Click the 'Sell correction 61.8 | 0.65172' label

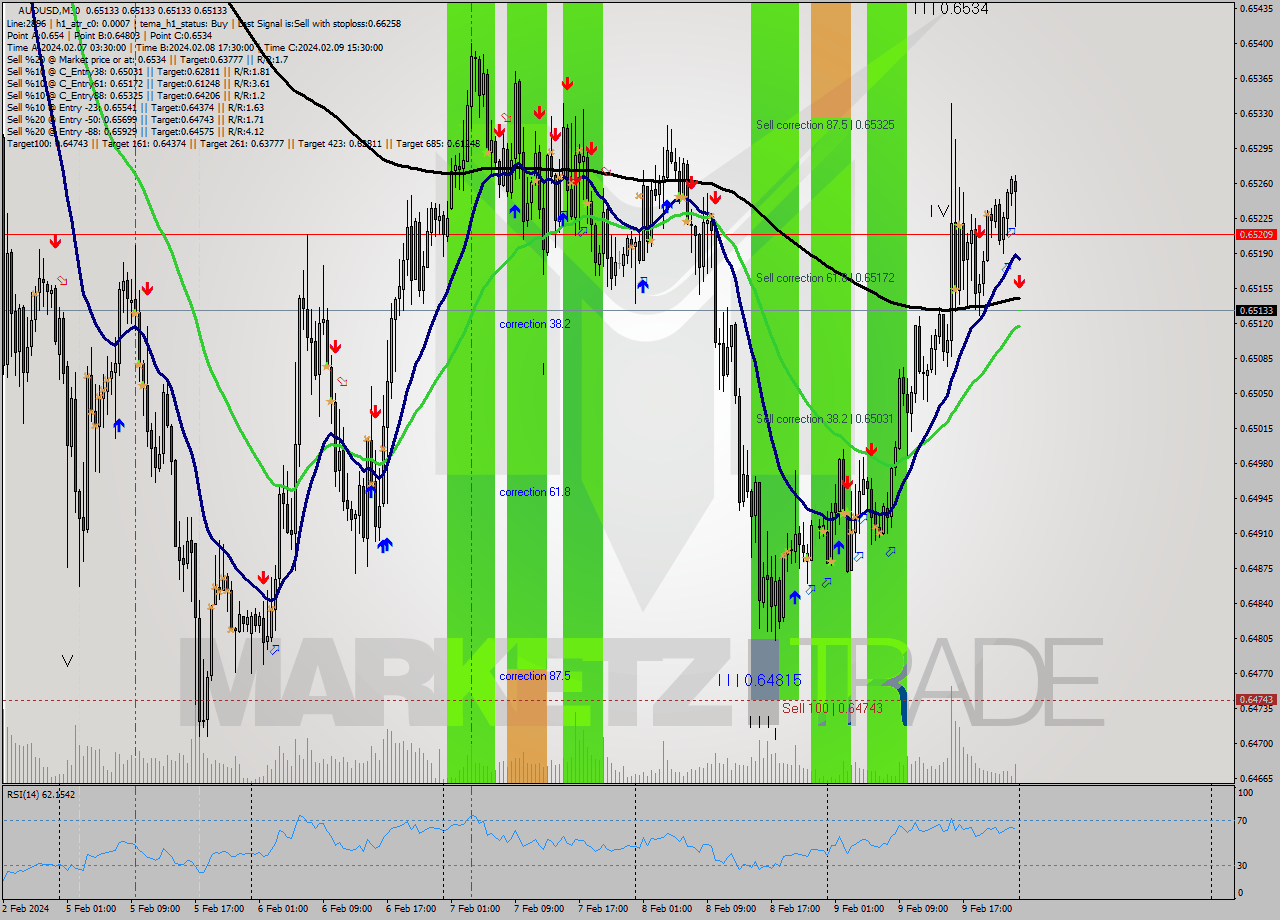point(825,278)
